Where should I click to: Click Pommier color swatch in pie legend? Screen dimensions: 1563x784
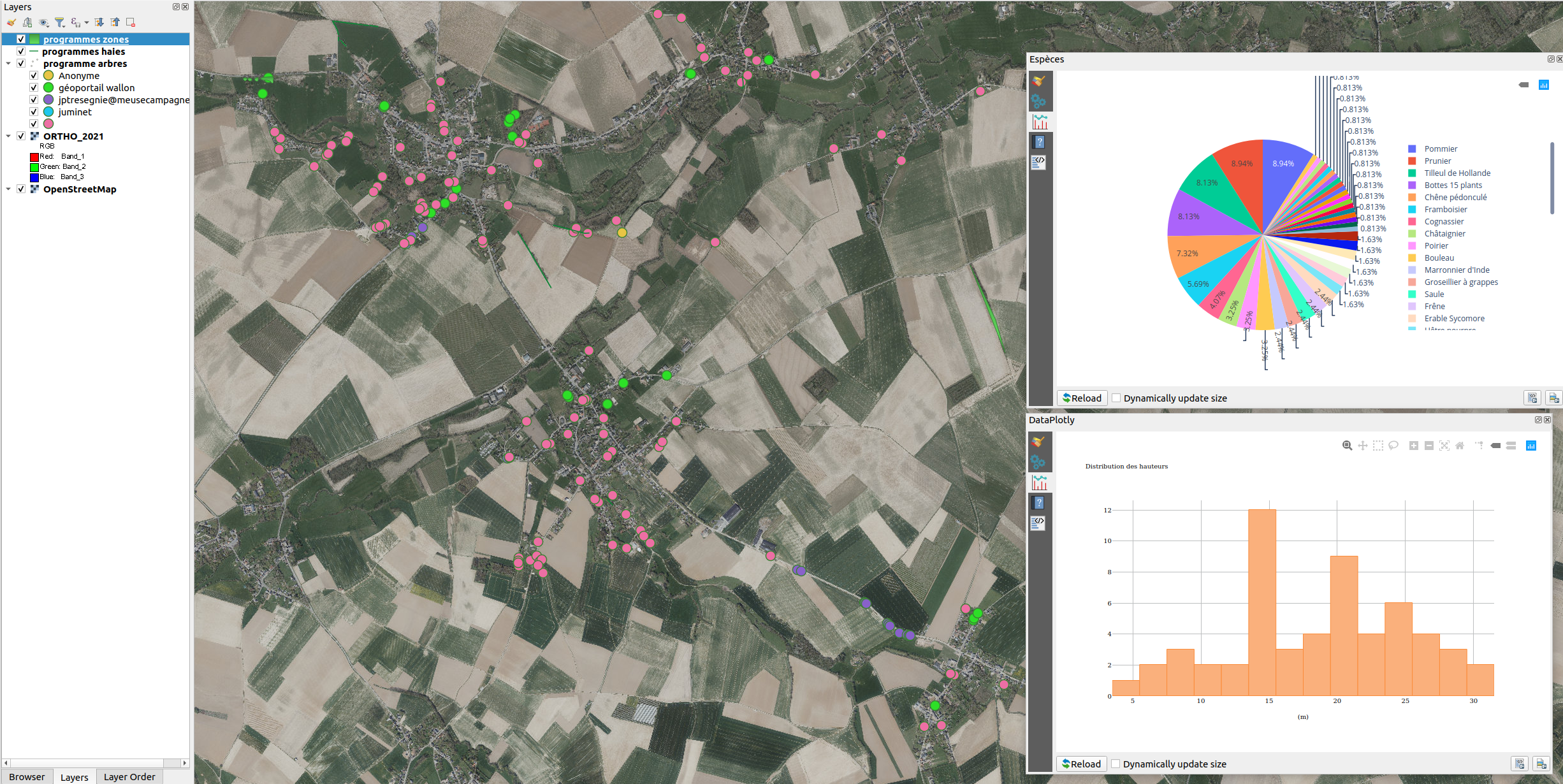(x=1412, y=149)
